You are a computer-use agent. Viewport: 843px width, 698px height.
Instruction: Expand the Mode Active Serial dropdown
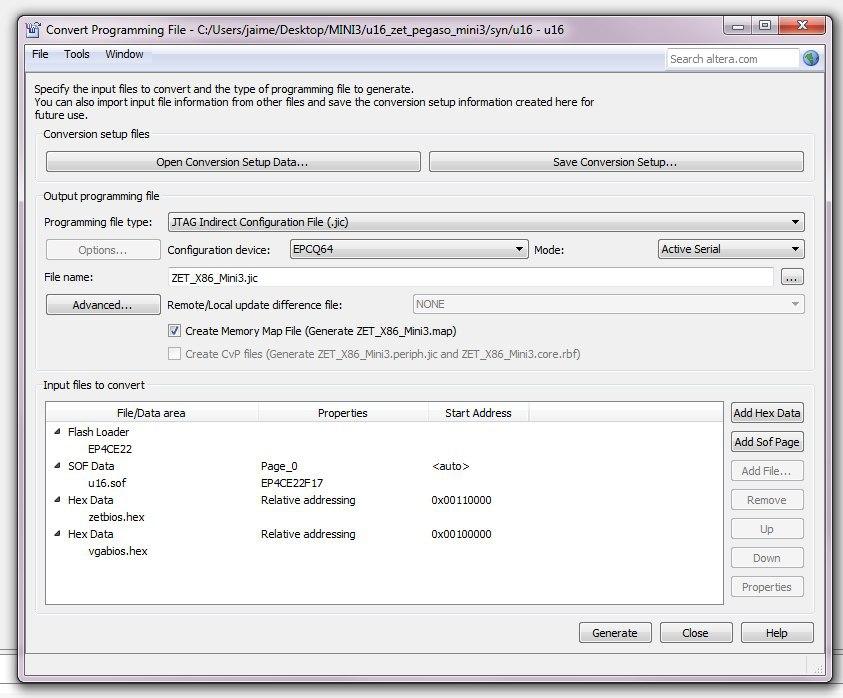pos(731,249)
